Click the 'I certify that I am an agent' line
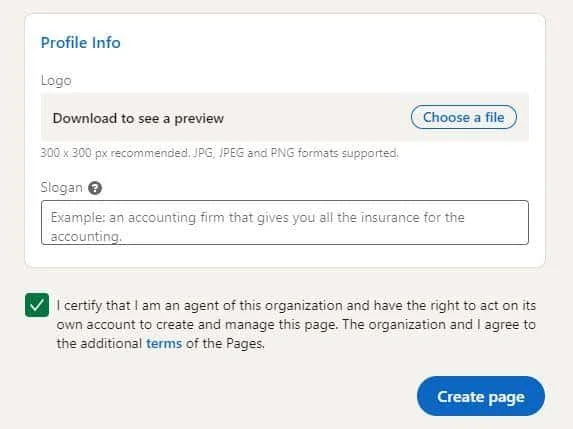Image resolution: width=573 pixels, height=429 pixels. (296, 305)
